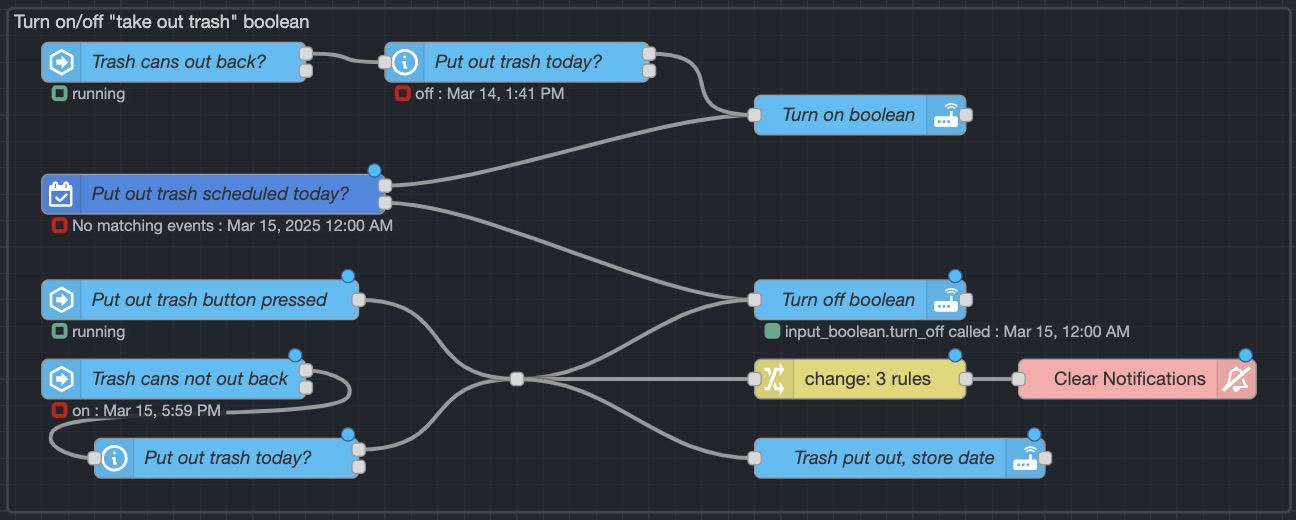Viewport: 1296px width, 520px height.
Task: Click the output port of "change: 3 rules"
Action: point(966,379)
